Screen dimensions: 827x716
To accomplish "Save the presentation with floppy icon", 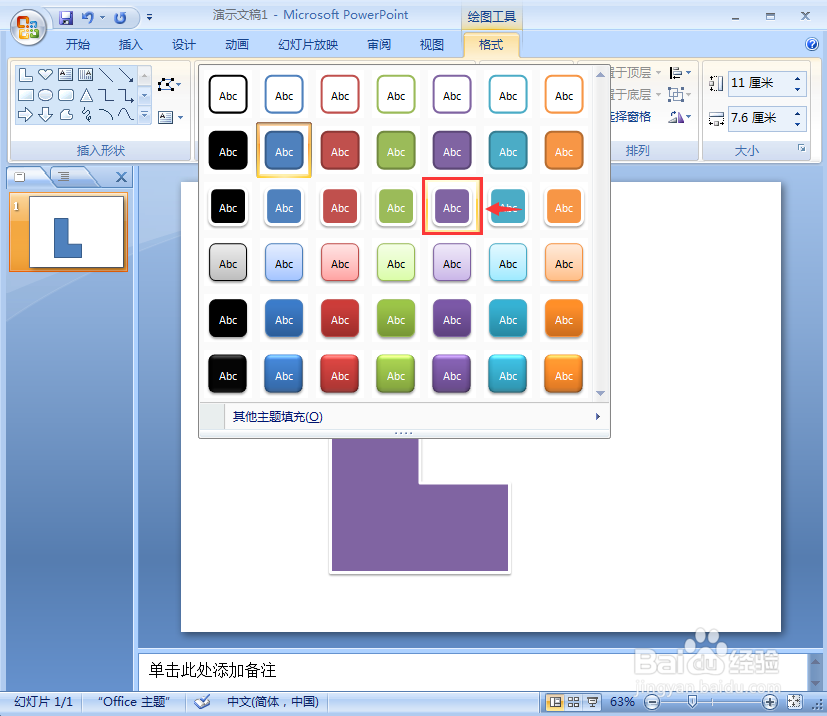I will [x=66, y=18].
